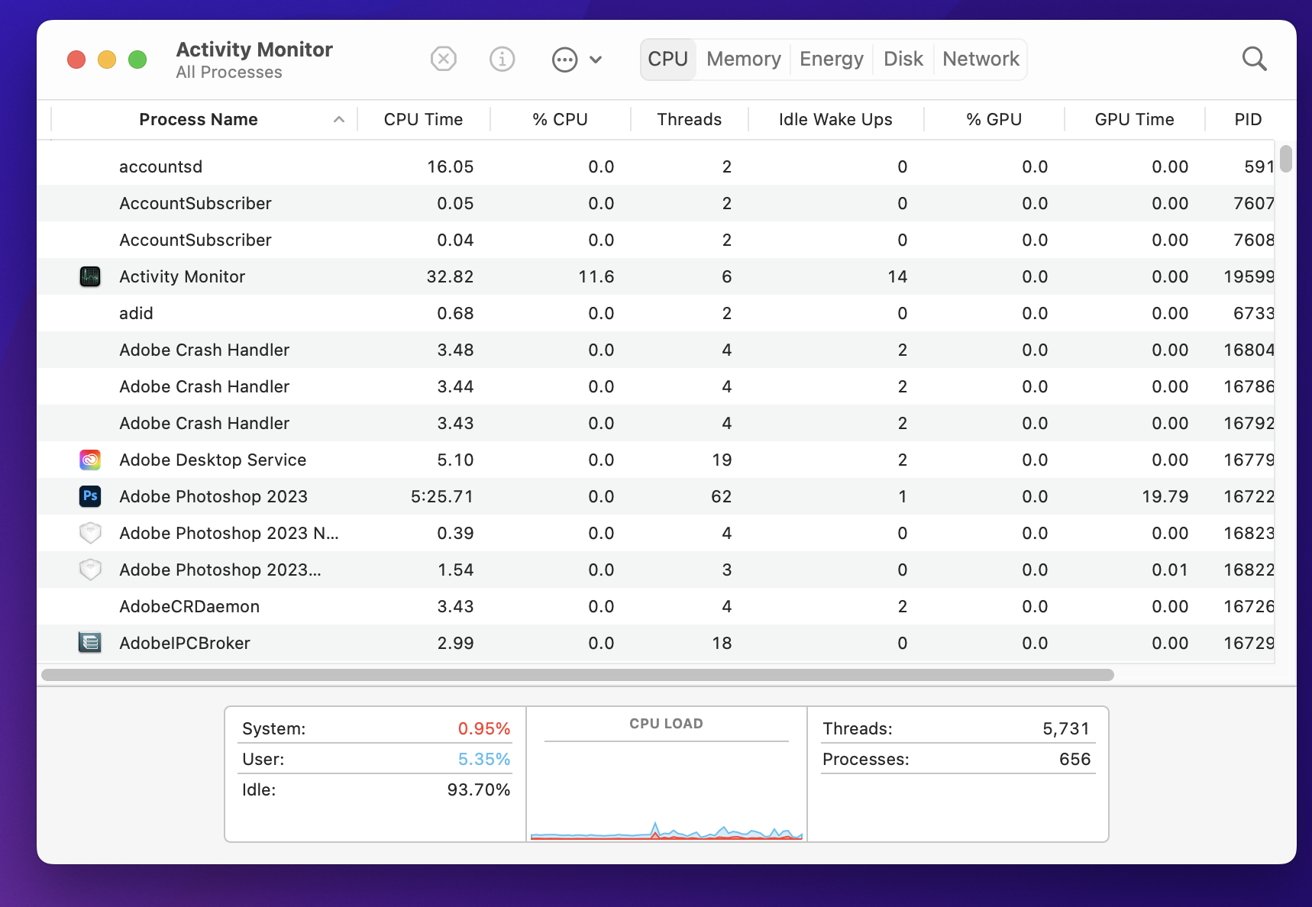Click the User 5.35% statistic
The width and height of the screenshot is (1312, 907).
click(376, 759)
